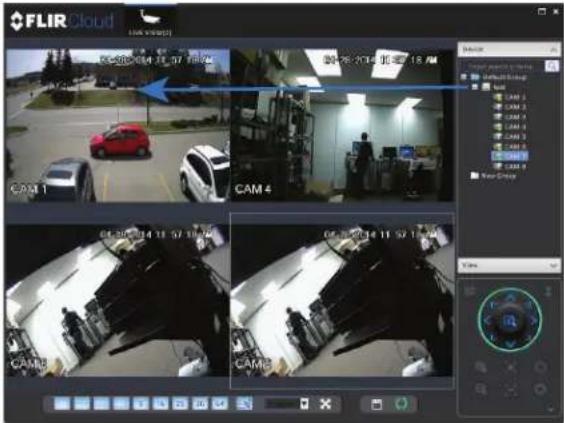Switch to the 25-split layout
This screenshot has height=423, width=564.
point(180,404)
